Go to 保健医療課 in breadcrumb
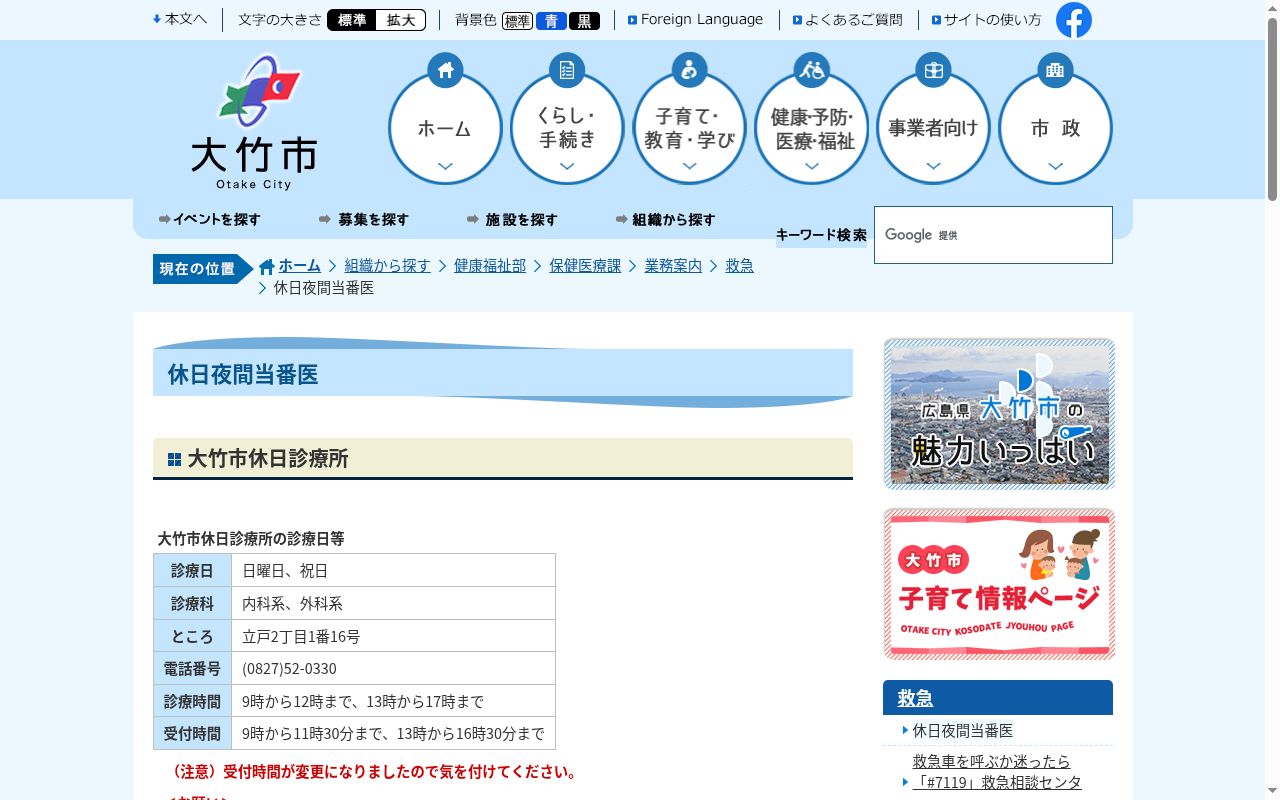 (585, 266)
